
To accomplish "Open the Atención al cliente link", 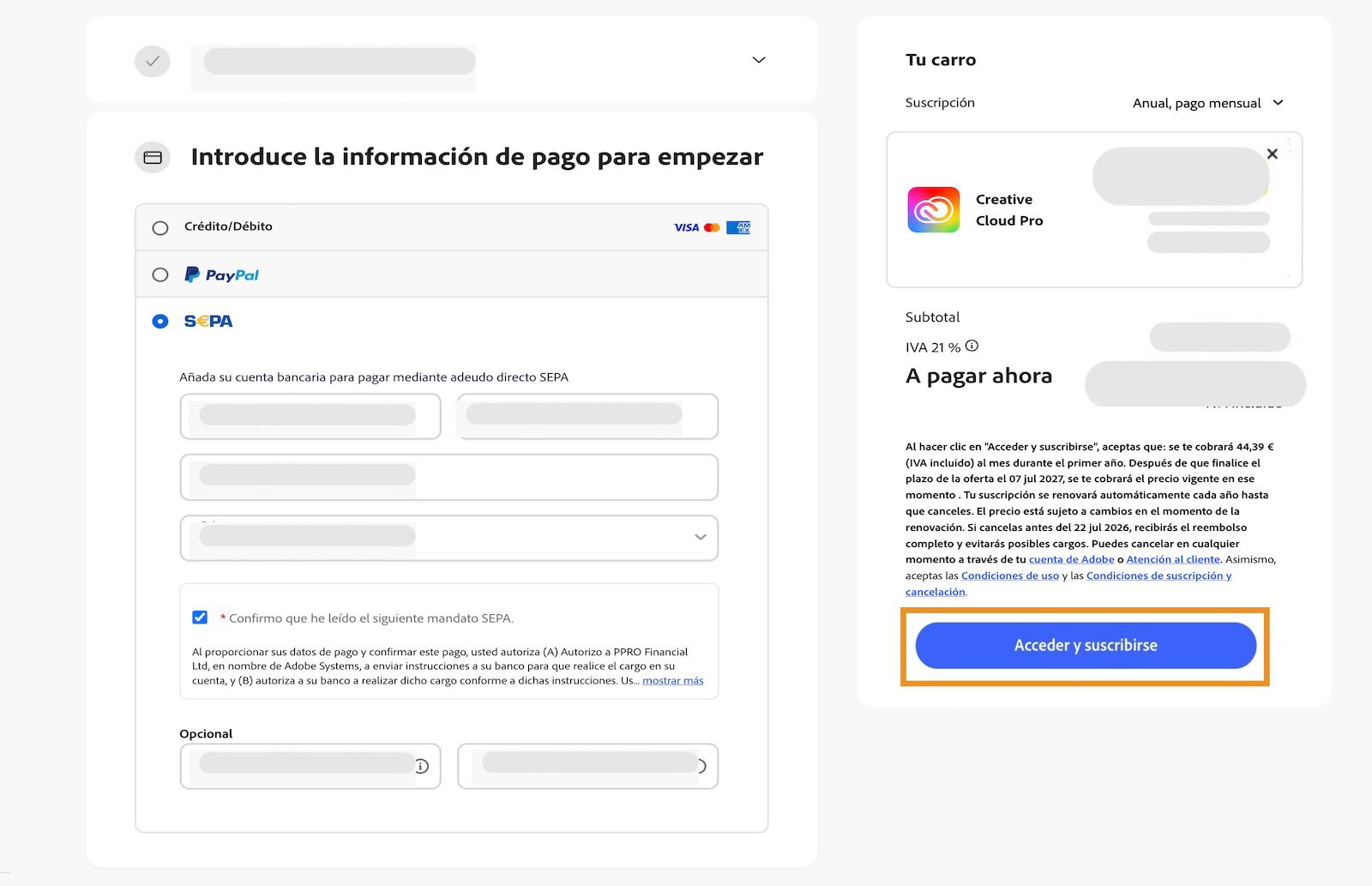I will 1172,559.
